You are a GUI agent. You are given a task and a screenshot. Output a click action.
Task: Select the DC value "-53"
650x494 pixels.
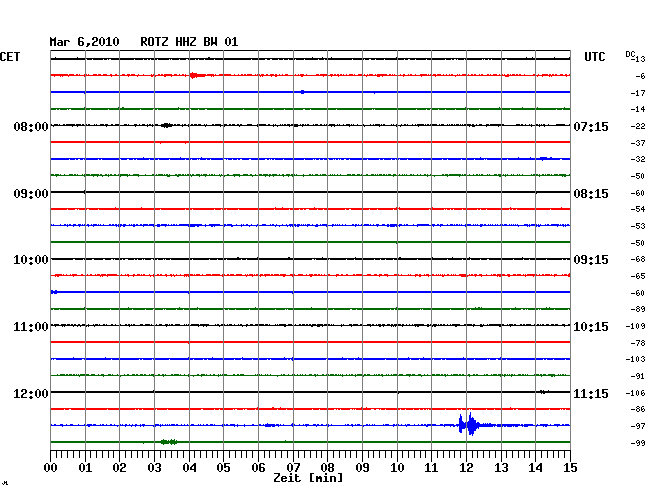coord(638,226)
